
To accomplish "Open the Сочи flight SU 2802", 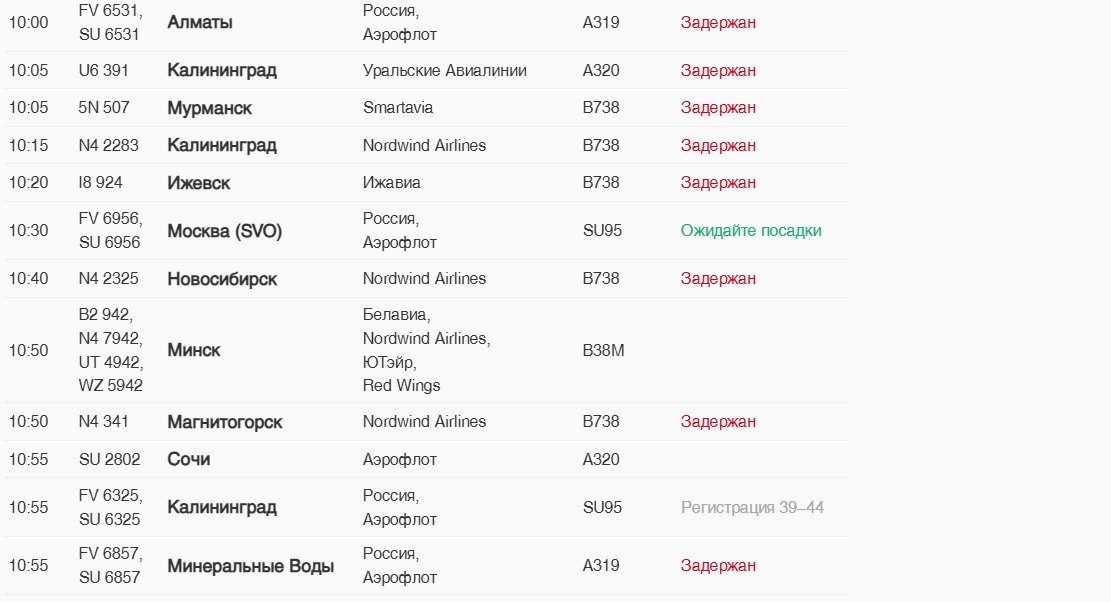I will pyautogui.click(x=188, y=460).
